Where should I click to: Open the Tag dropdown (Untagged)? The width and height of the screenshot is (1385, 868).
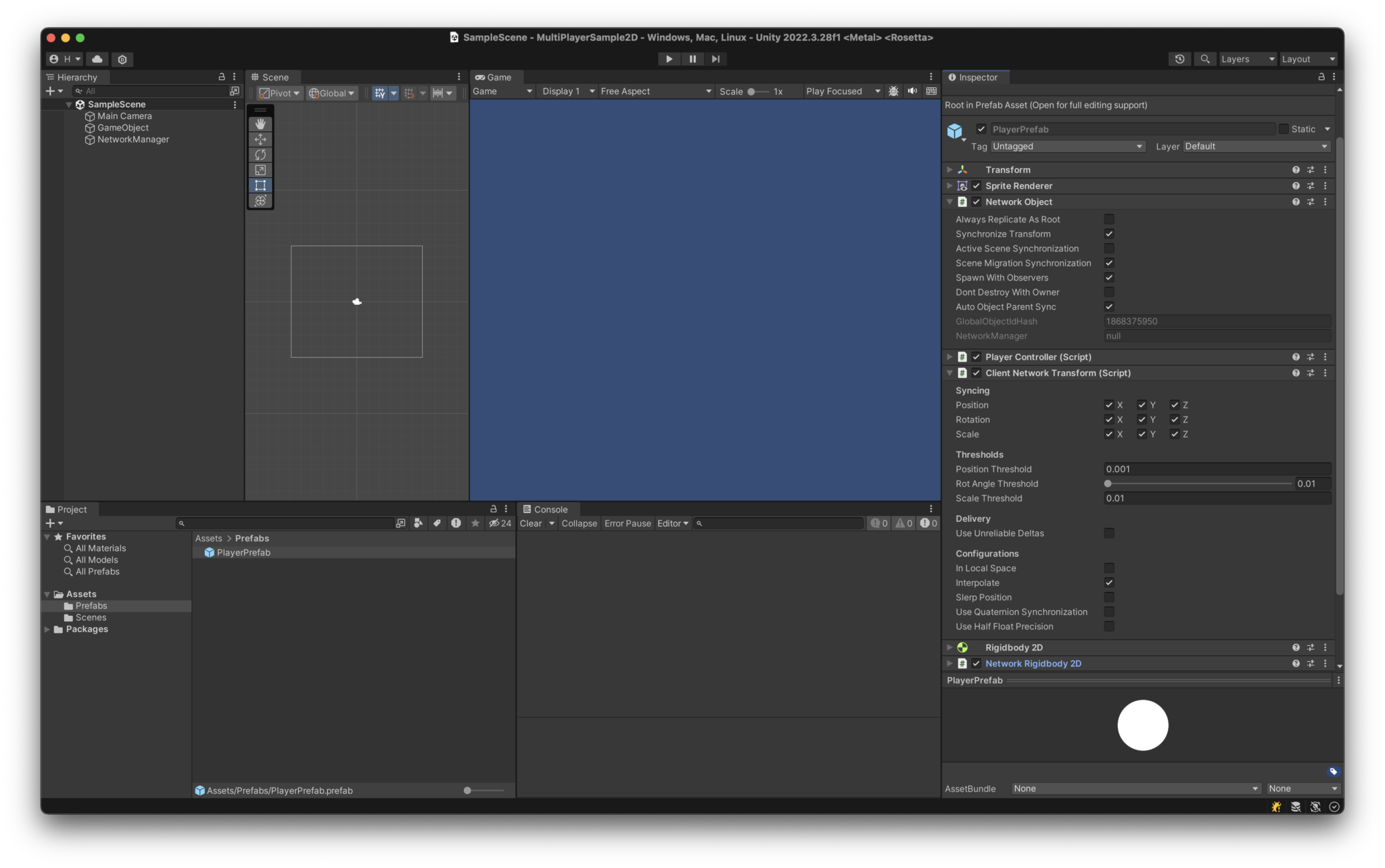click(x=1067, y=147)
